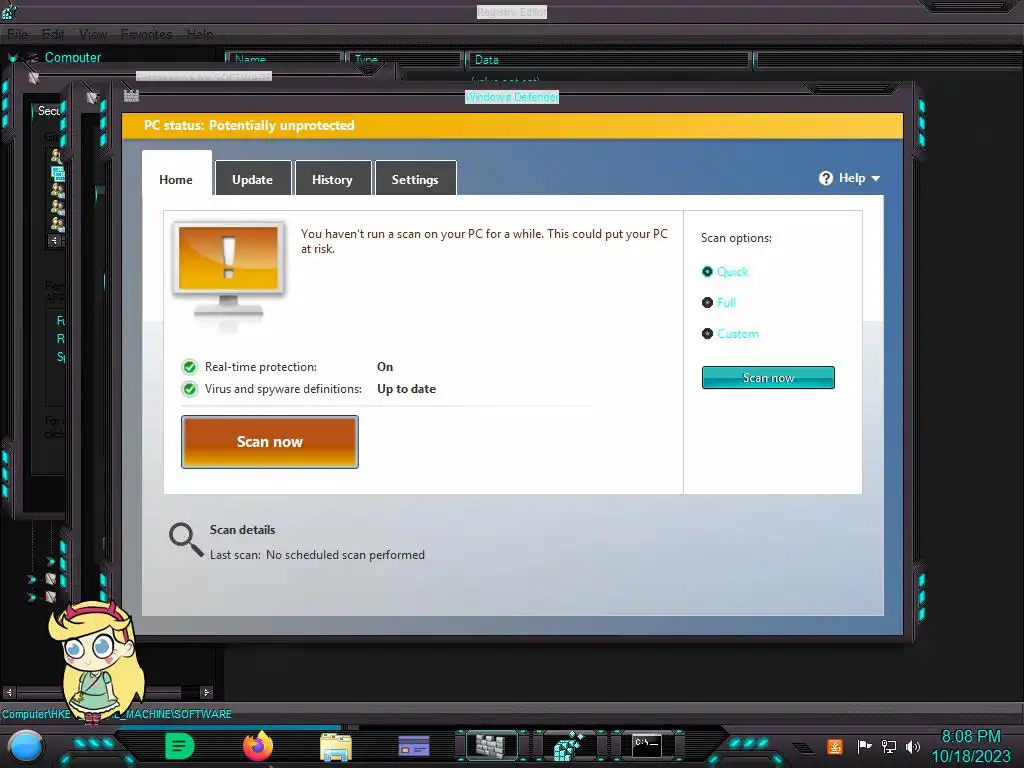1024x768 pixels.
Task: Click the Name column header in Registry Editor
Action: (285, 59)
